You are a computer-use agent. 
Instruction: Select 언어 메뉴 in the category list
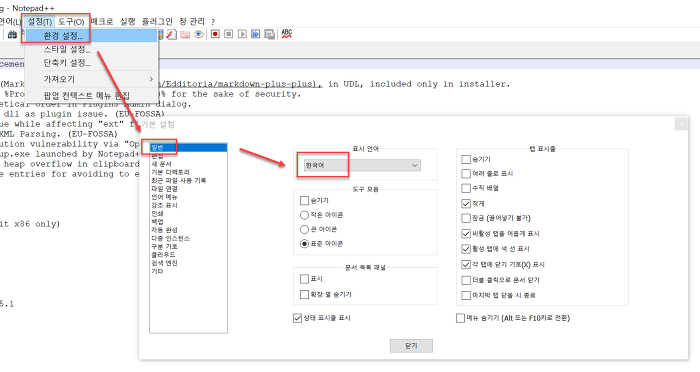[164, 197]
